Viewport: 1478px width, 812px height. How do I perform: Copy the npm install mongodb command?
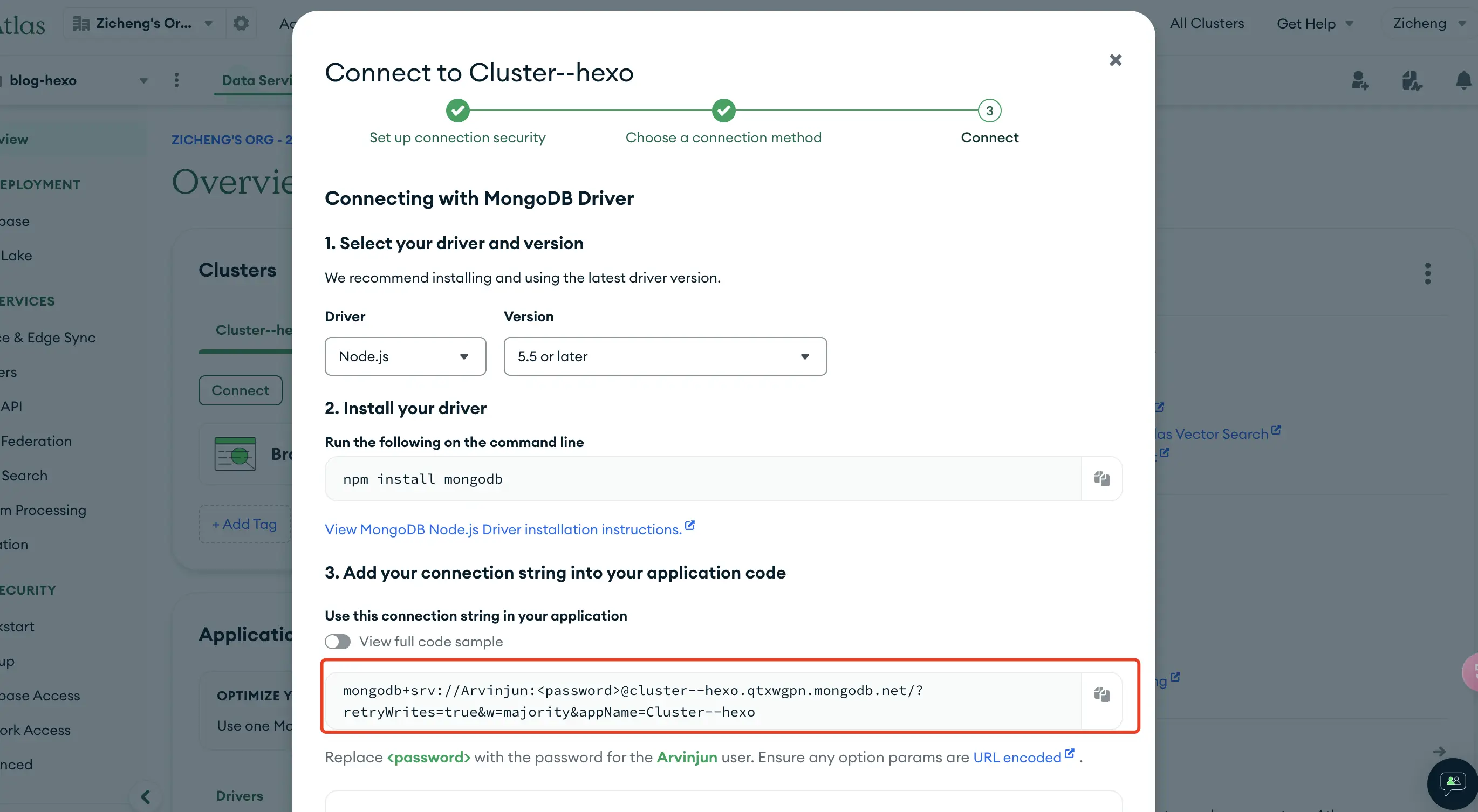[x=1101, y=479]
